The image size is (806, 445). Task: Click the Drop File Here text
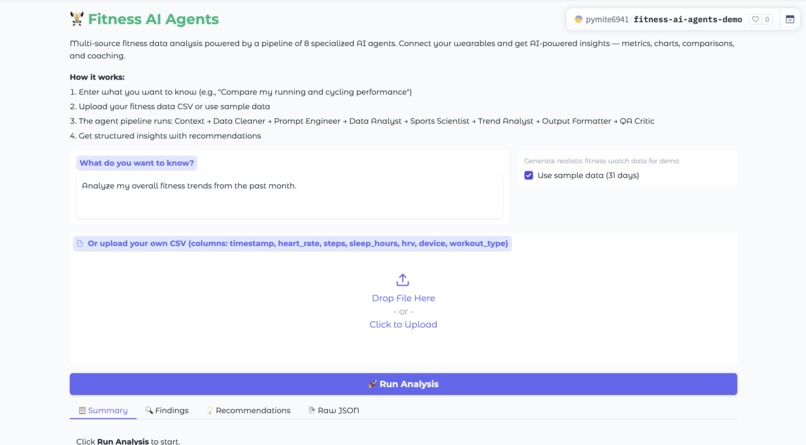point(403,298)
